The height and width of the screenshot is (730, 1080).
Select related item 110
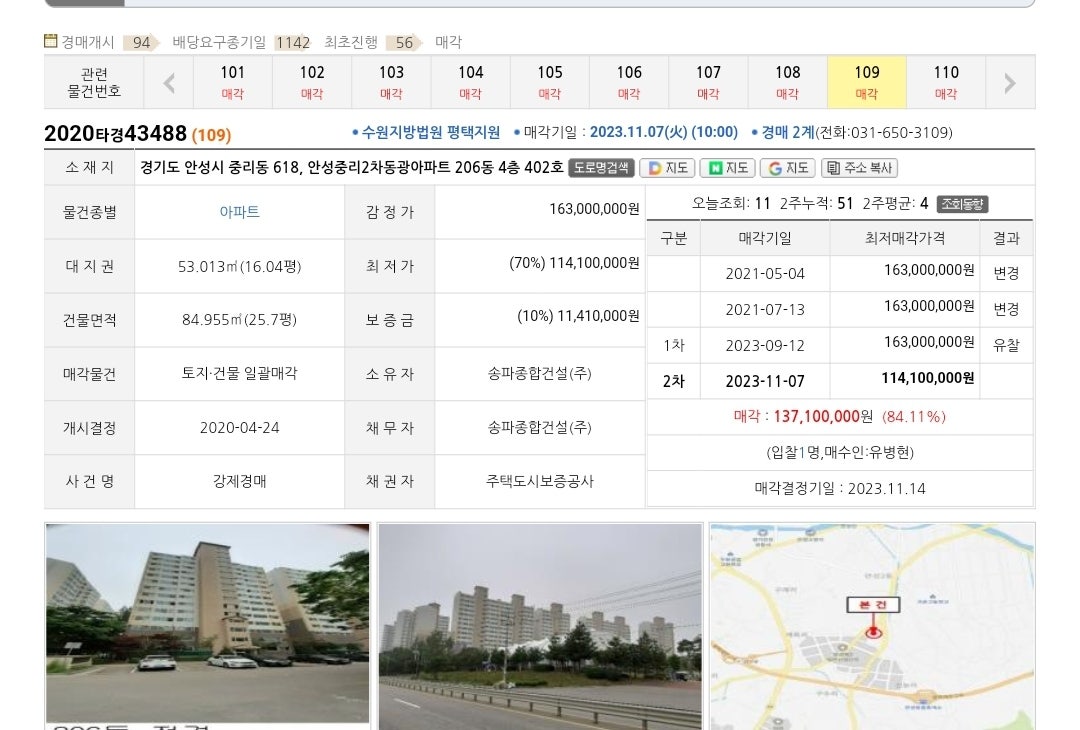(x=946, y=82)
